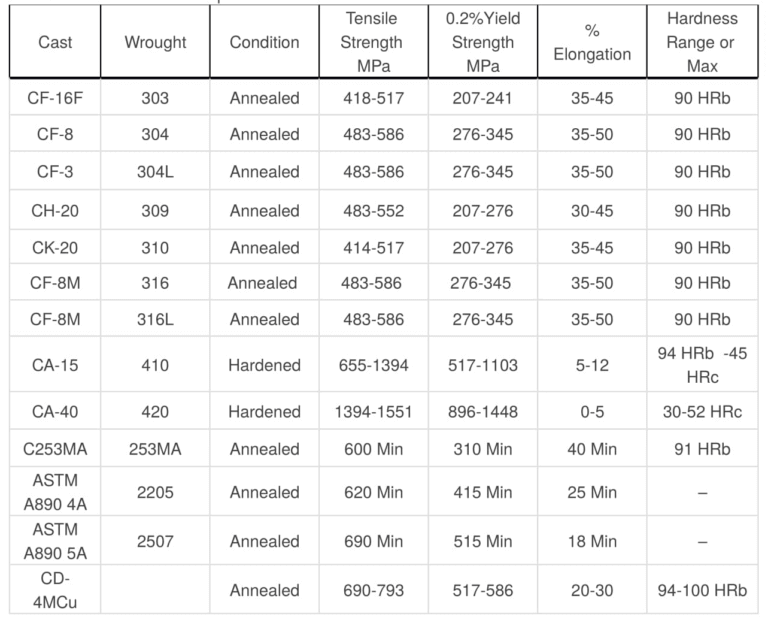Select the ASTM A890 4A cell

(x=55, y=492)
